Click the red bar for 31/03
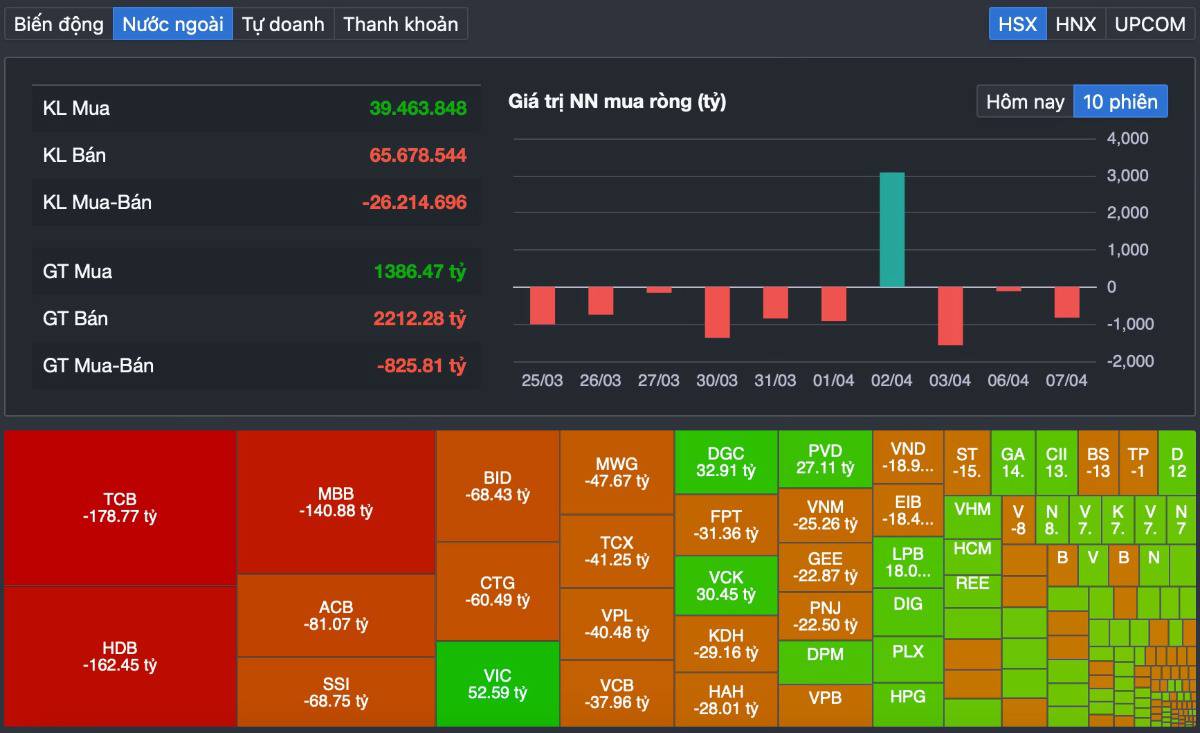Viewport: 1200px width, 733px height. pos(775,303)
